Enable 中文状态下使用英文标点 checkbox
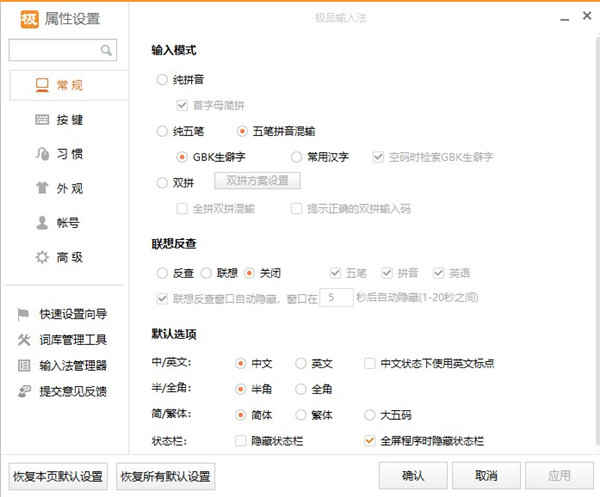This screenshot has height=497, width=600. pos(370,363)
